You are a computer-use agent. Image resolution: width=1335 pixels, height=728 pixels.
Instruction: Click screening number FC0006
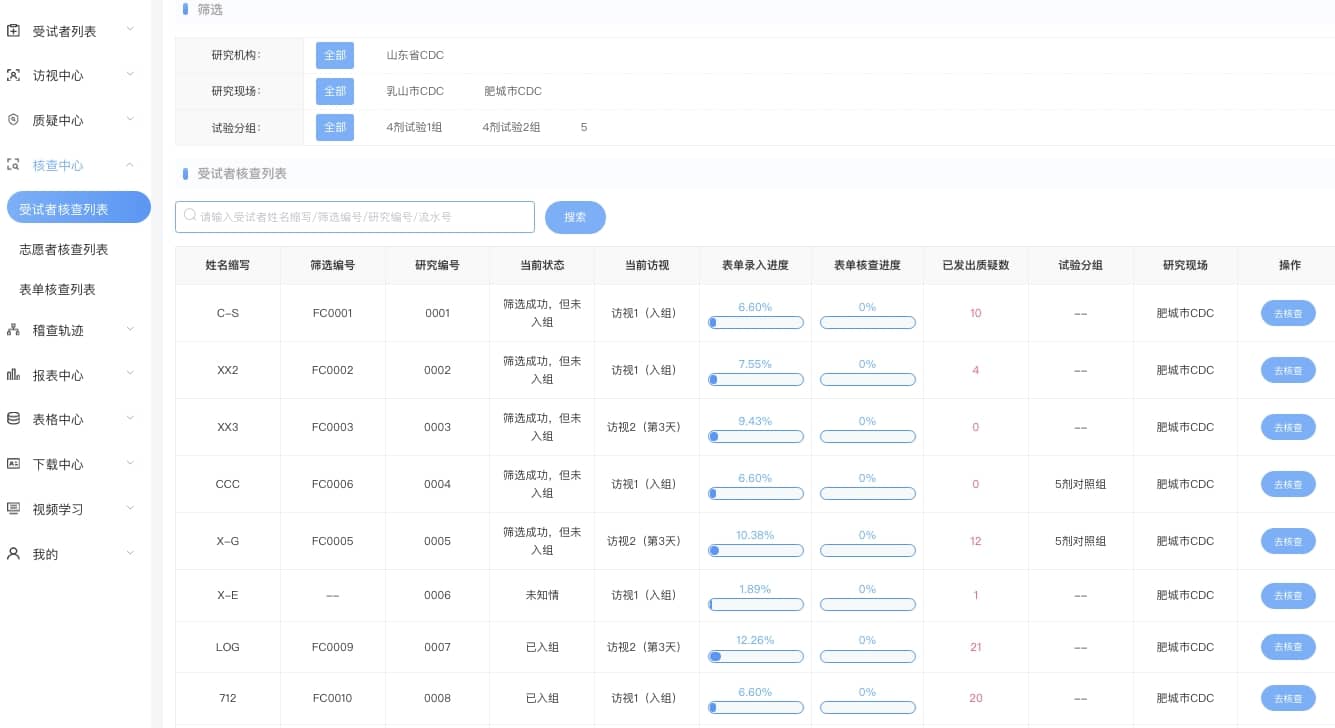coord(333,484)
